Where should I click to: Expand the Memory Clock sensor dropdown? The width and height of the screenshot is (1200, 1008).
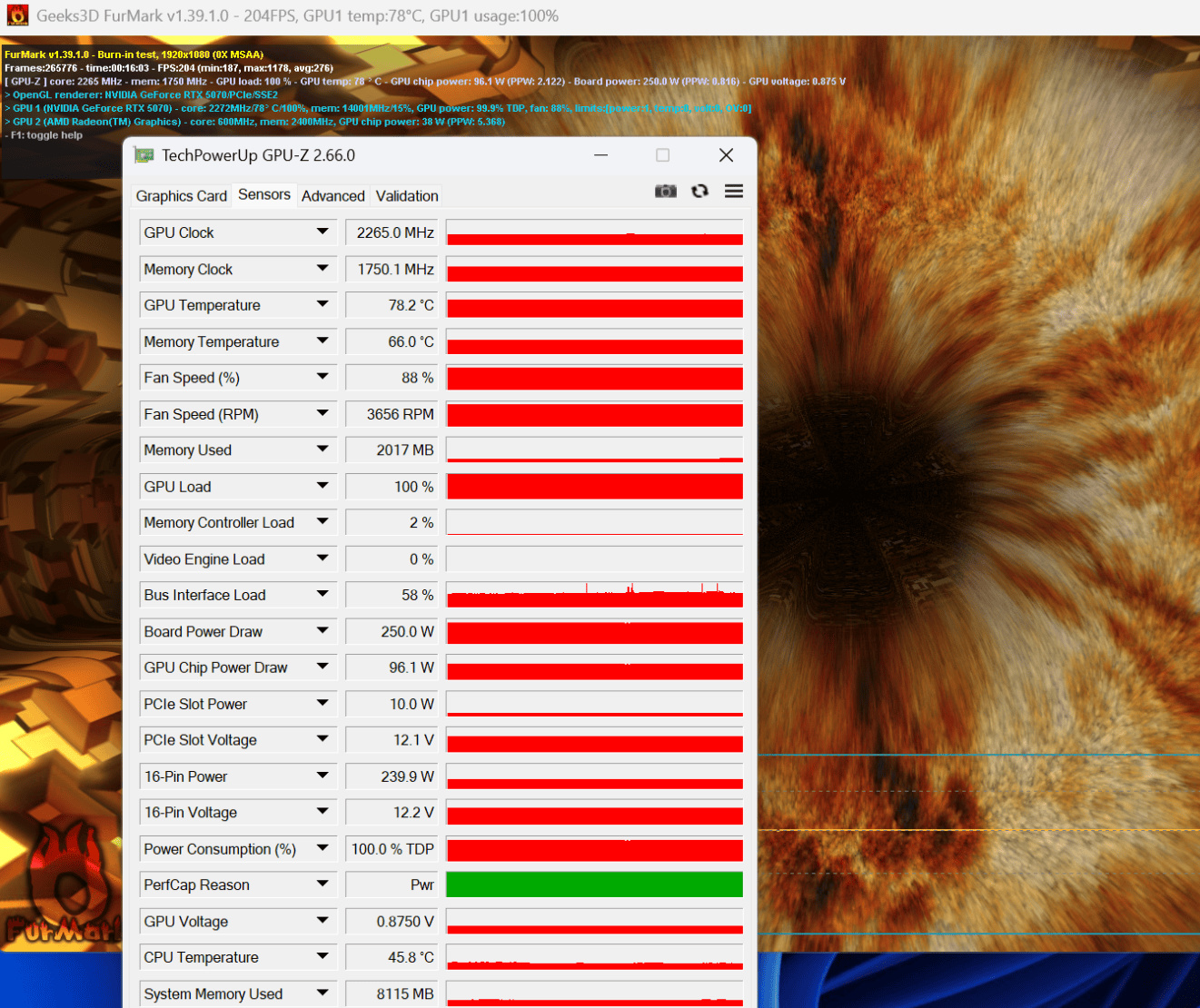(x=322, y=269)
